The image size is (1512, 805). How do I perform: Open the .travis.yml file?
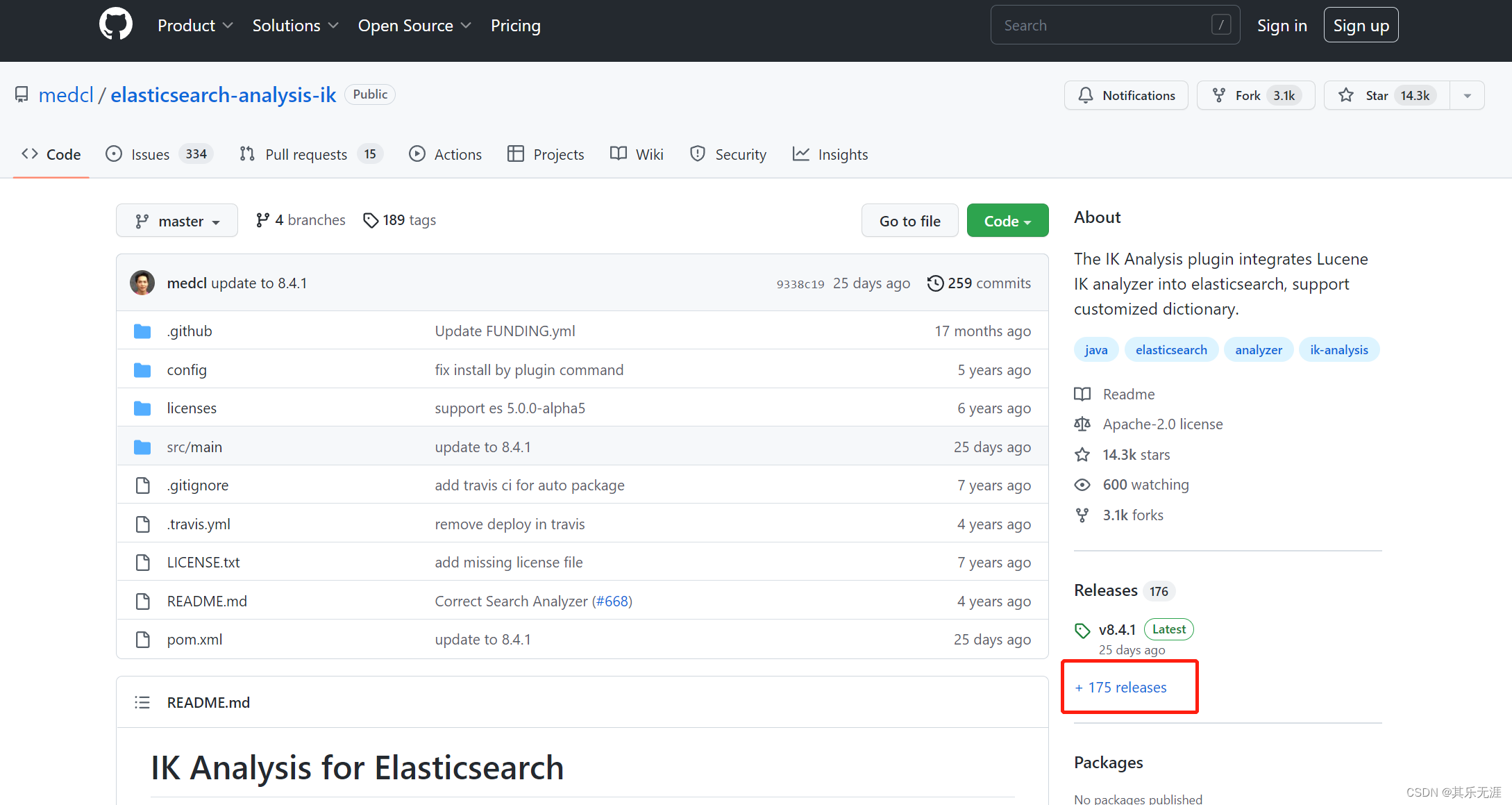click(x=199, y=524)
